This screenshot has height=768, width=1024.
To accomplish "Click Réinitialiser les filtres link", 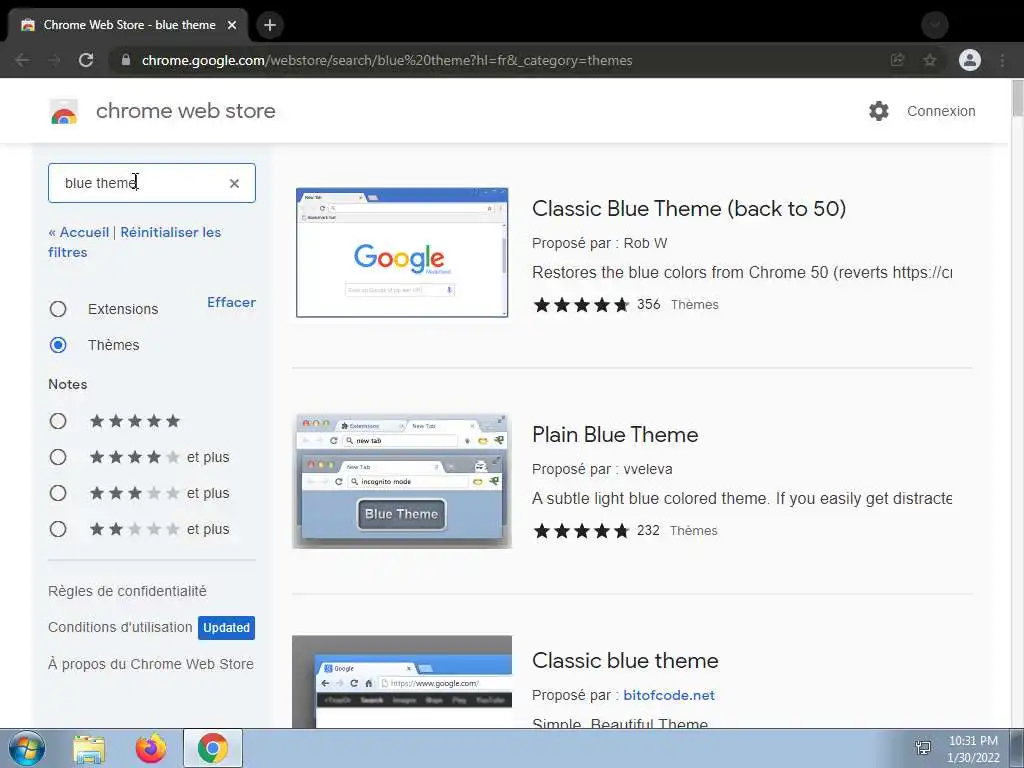I will point(135,242).
